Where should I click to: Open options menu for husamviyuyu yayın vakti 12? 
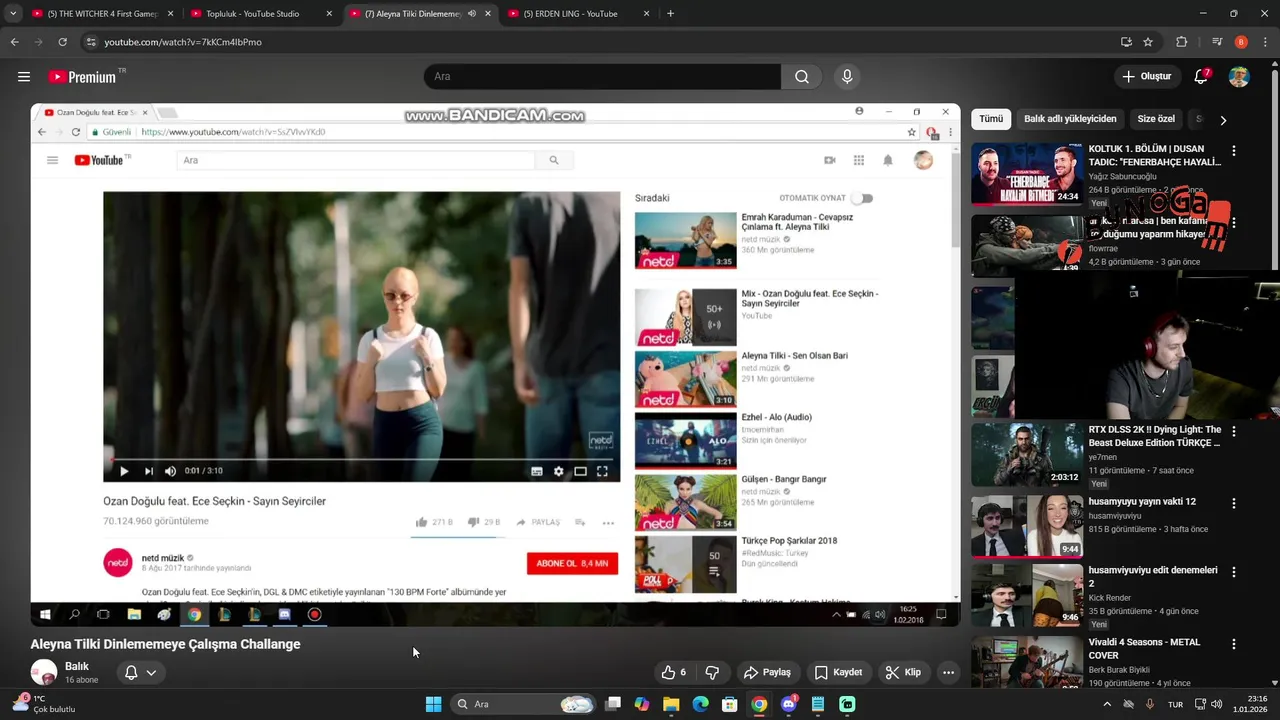[1234, 504]
